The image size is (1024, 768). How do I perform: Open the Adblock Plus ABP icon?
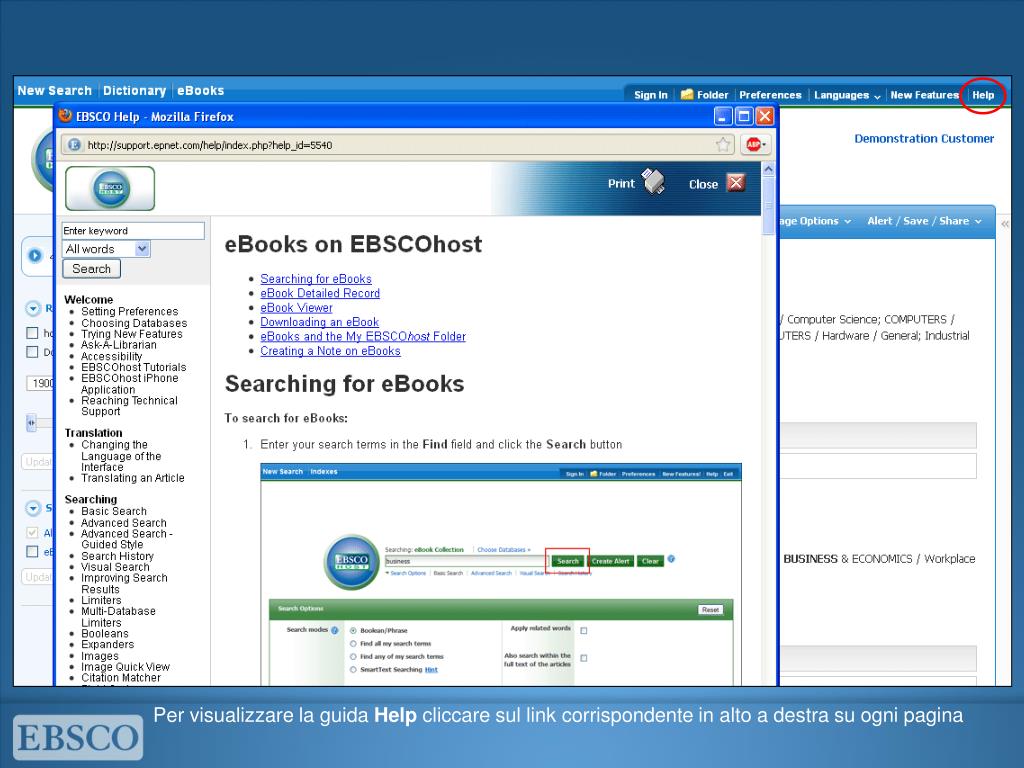(752, 144)
